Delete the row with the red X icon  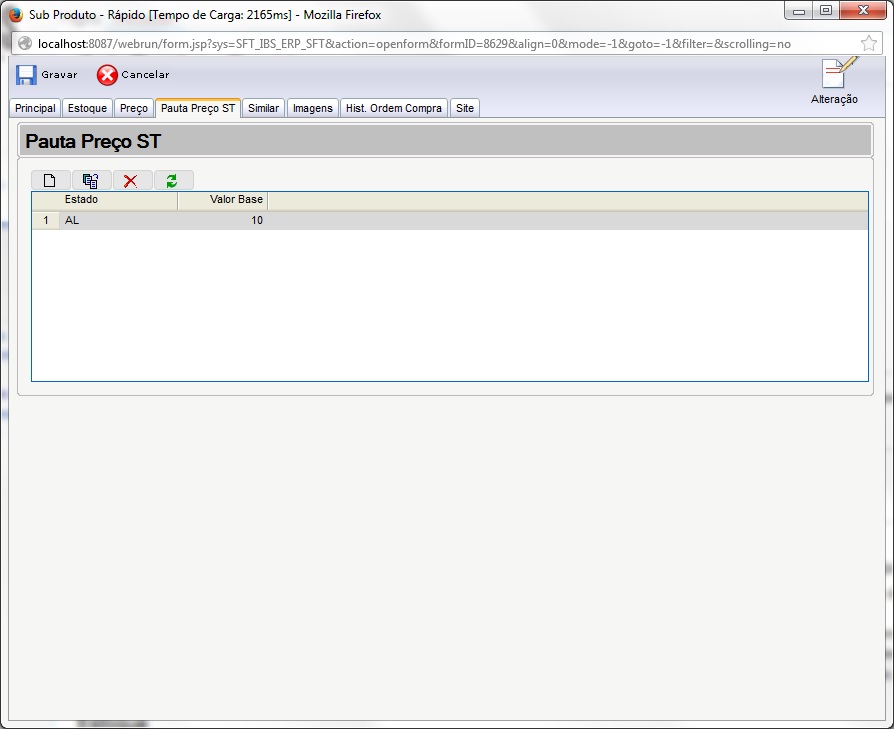pyautogui.click(x=132, y=181)
